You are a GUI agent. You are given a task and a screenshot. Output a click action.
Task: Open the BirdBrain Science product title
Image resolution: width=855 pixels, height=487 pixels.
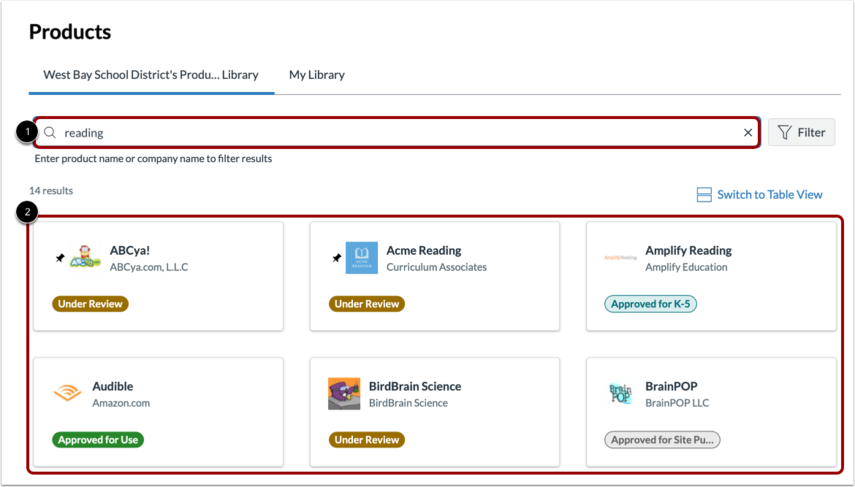click(x=415, y=386)
